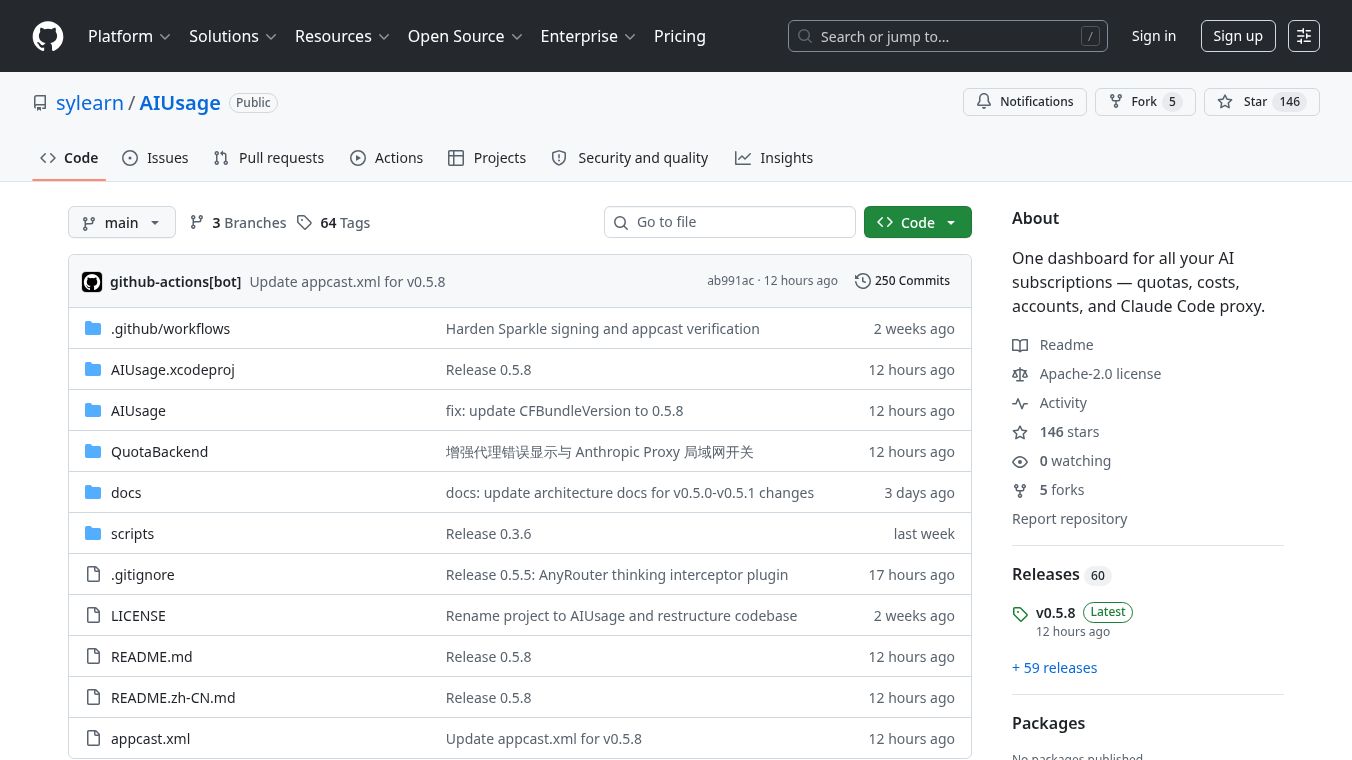Open the README.md file
1352x760 pixels.
151,657
